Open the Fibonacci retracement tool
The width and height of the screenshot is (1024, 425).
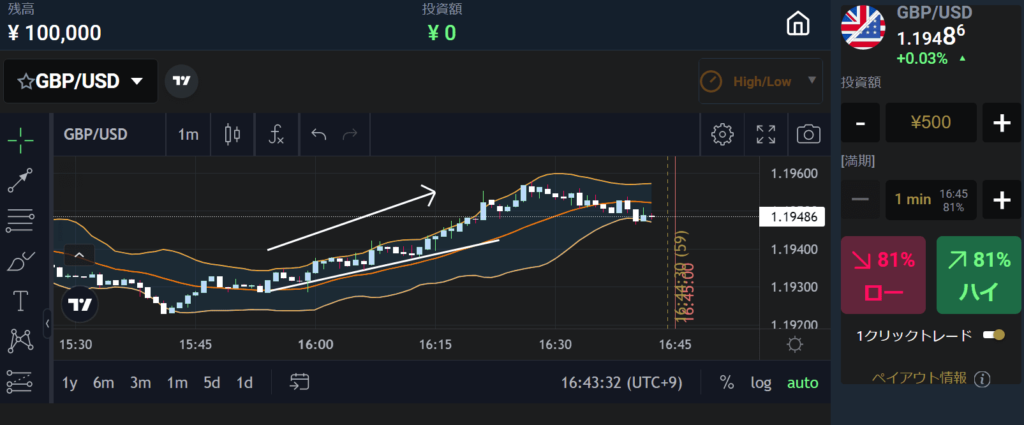click(19, 219)
